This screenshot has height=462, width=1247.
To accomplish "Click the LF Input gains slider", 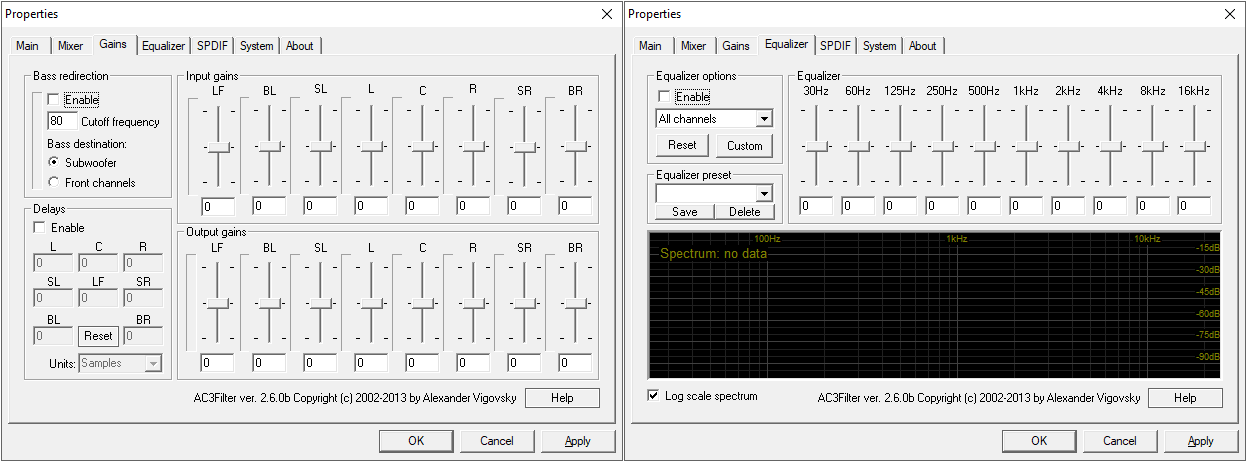I will [x=219, y=147].
